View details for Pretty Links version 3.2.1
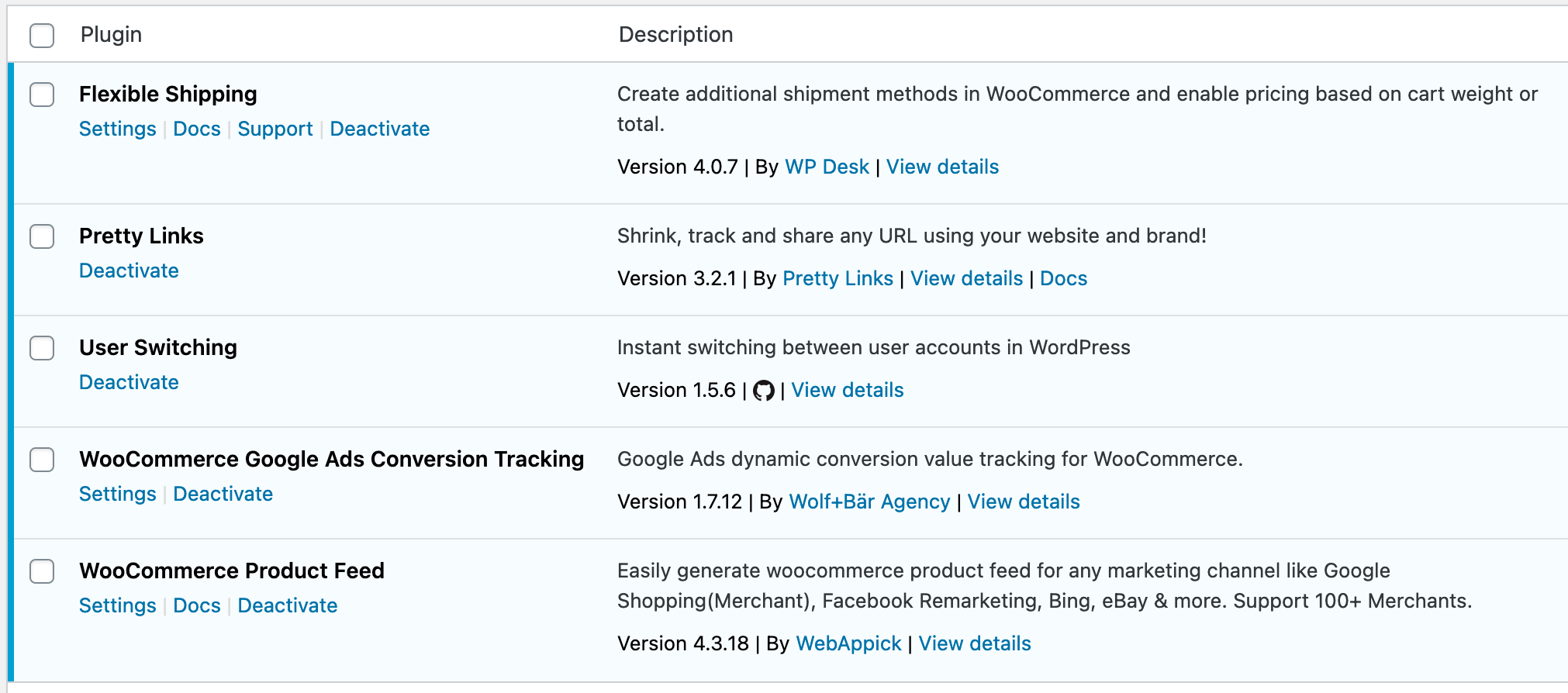The width and height of the screenshot is (1568, 693). (967, 278)
